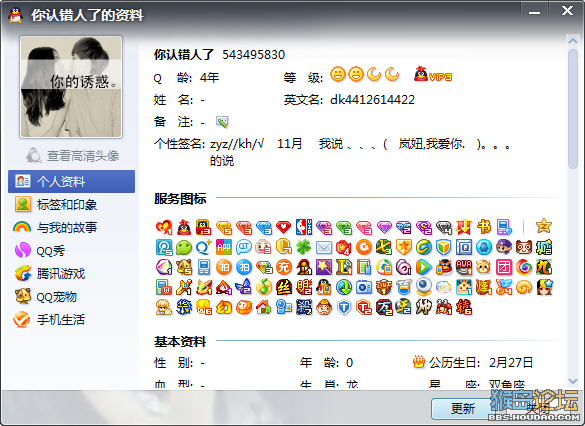The image size is (585, 426).
Task: Click the blue shield T icon
Action: click(344, 307)
